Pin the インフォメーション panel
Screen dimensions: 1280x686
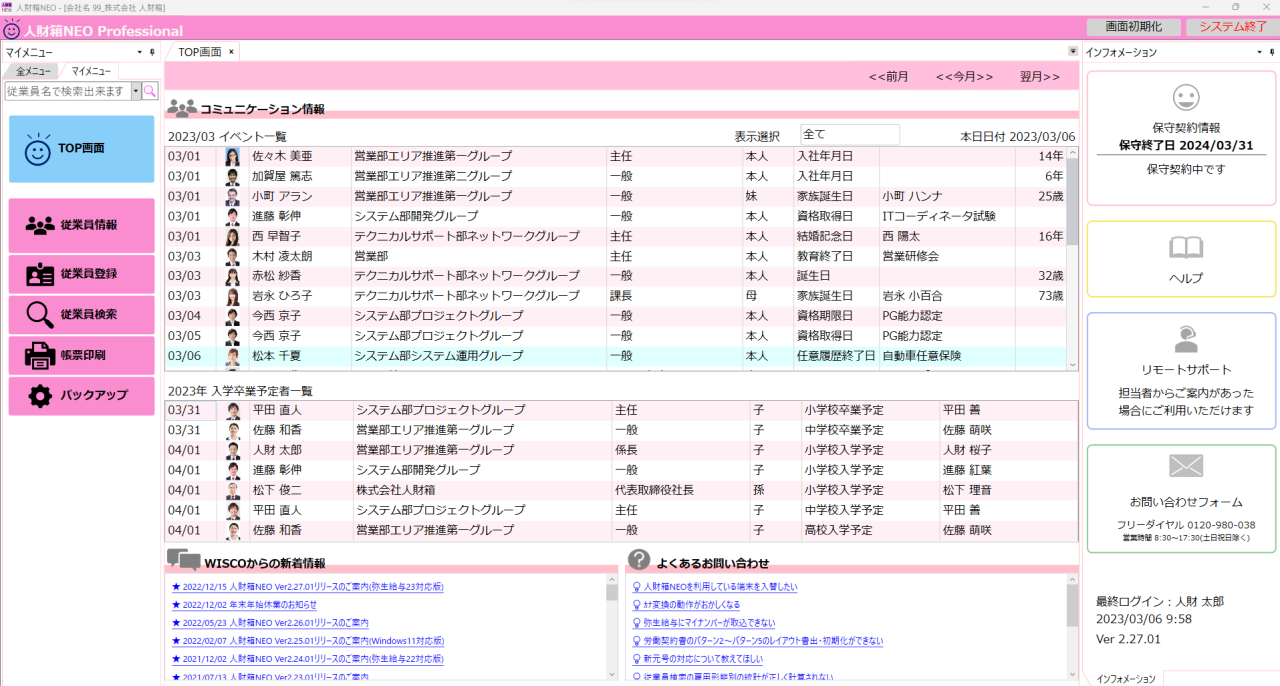tap(1272, 52)
